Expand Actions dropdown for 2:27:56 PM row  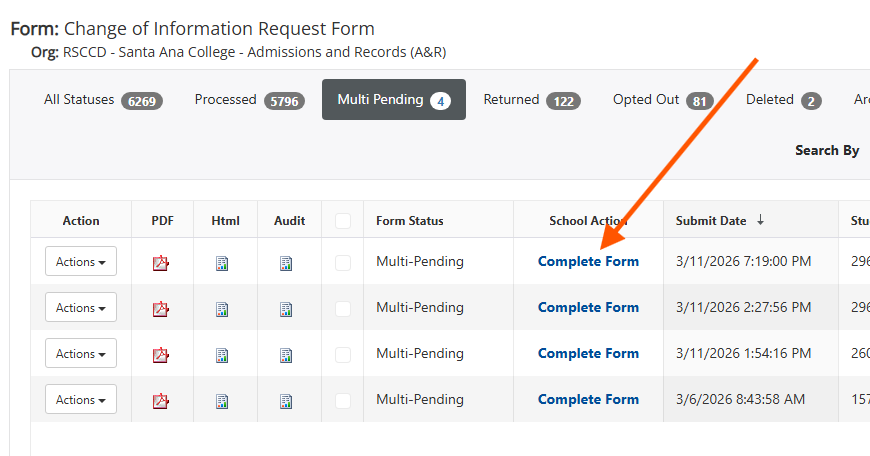81,307
